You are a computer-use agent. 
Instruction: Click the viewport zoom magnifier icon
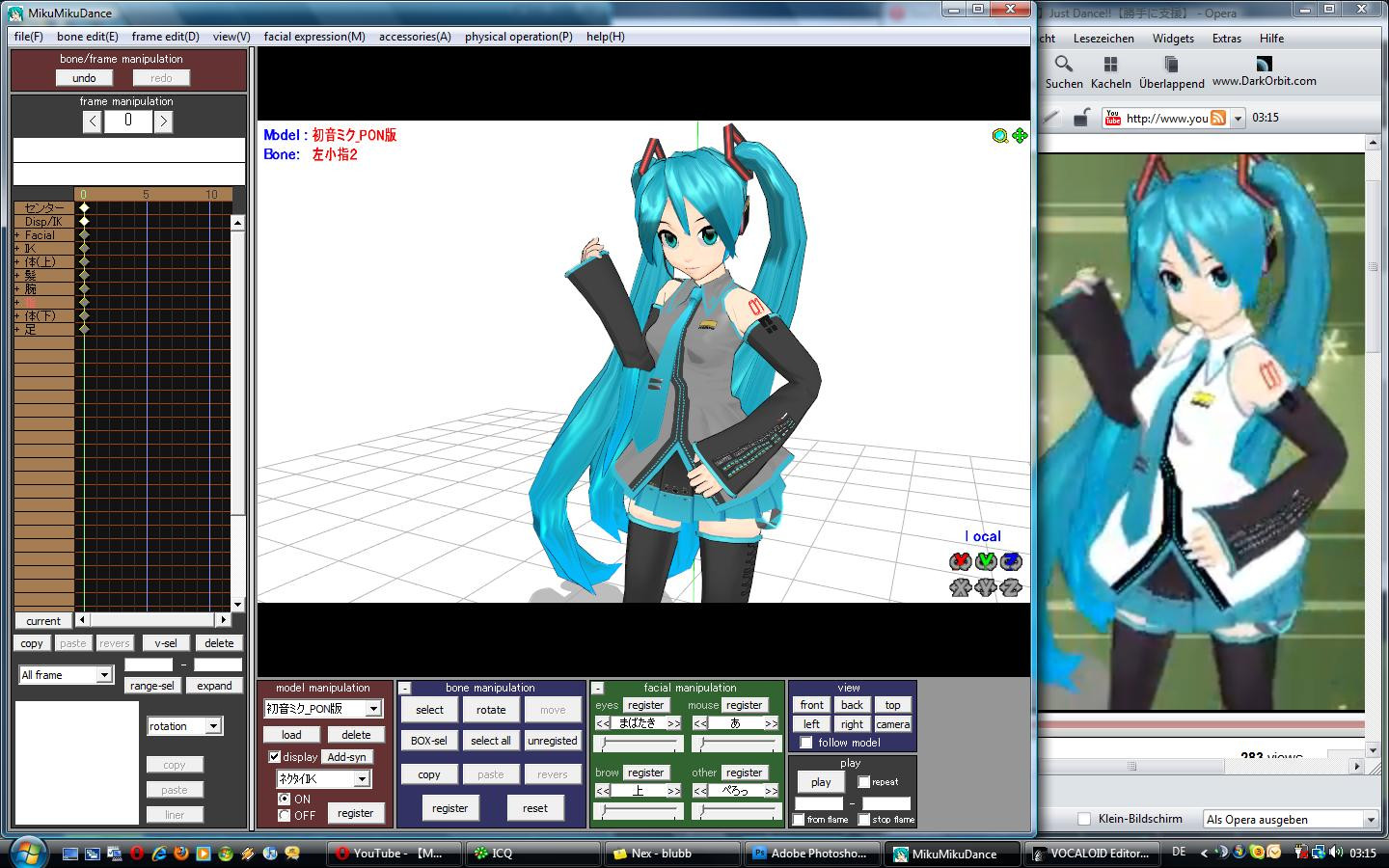[x=999, y=136]
